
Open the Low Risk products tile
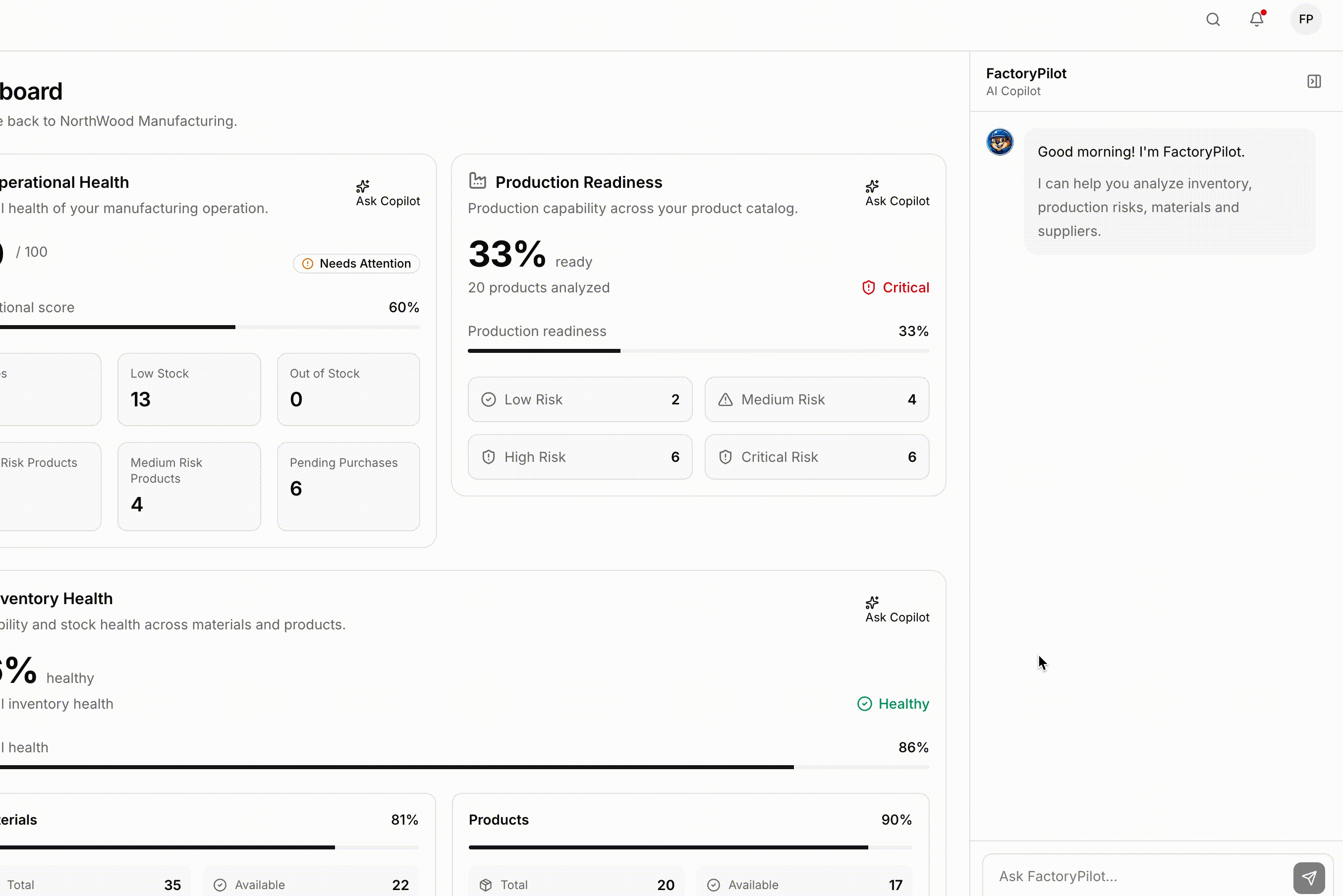tap(580, 399)
